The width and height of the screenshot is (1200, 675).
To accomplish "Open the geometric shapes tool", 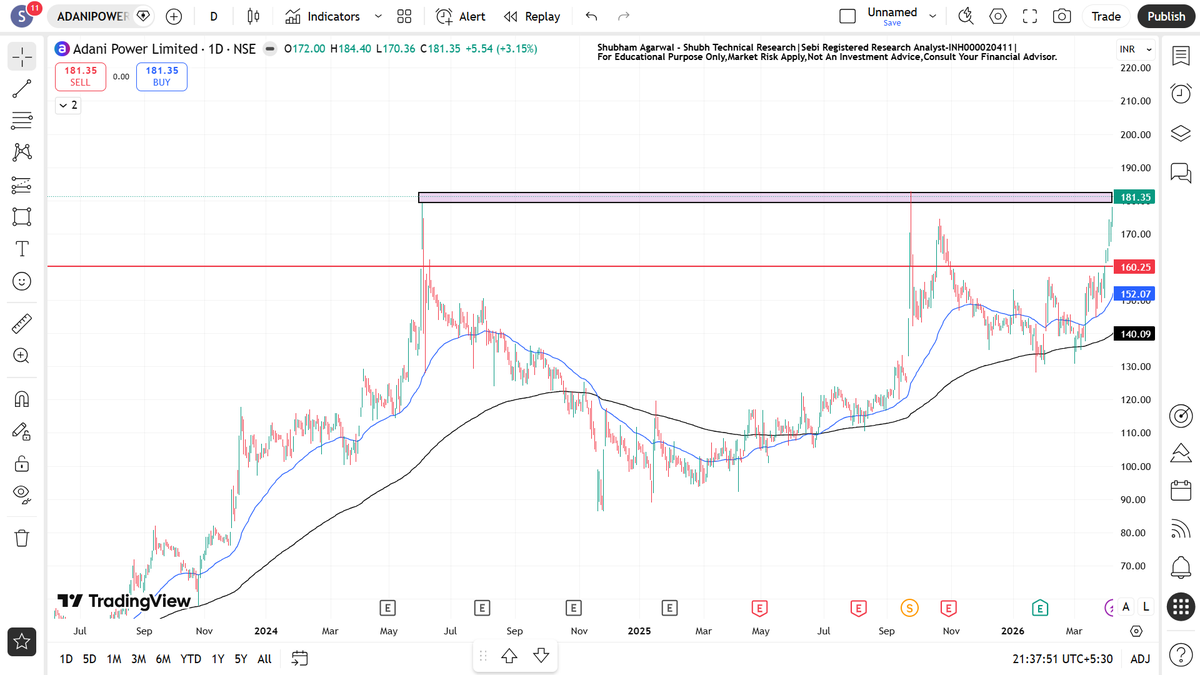I will point(21,217).
